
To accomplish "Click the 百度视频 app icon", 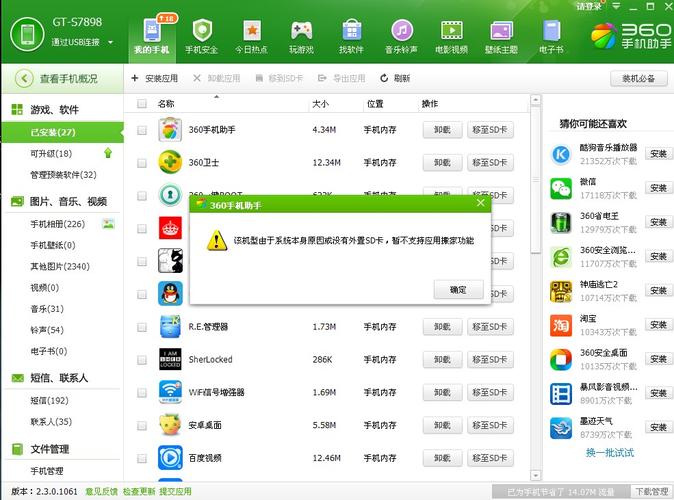I will pyautogui.click(x=170, y=458).
